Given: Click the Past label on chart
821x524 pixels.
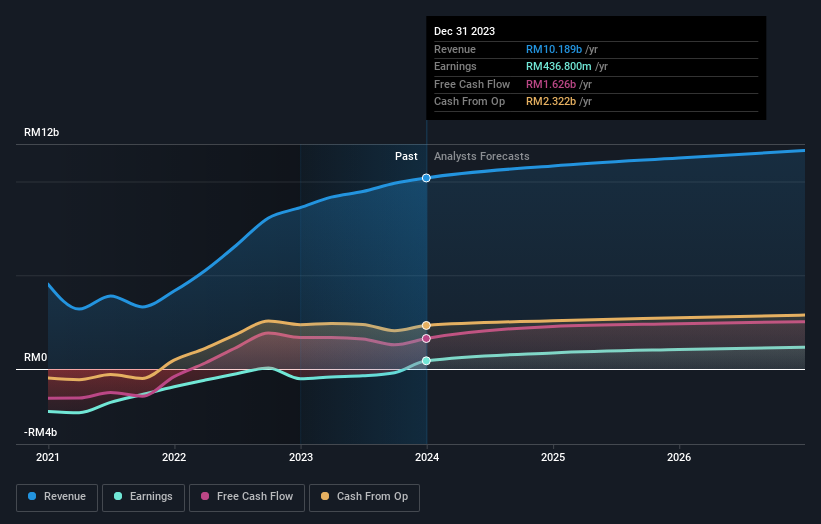Looking at the screenshot, I should pyautogui.click(x=406, y=157).
